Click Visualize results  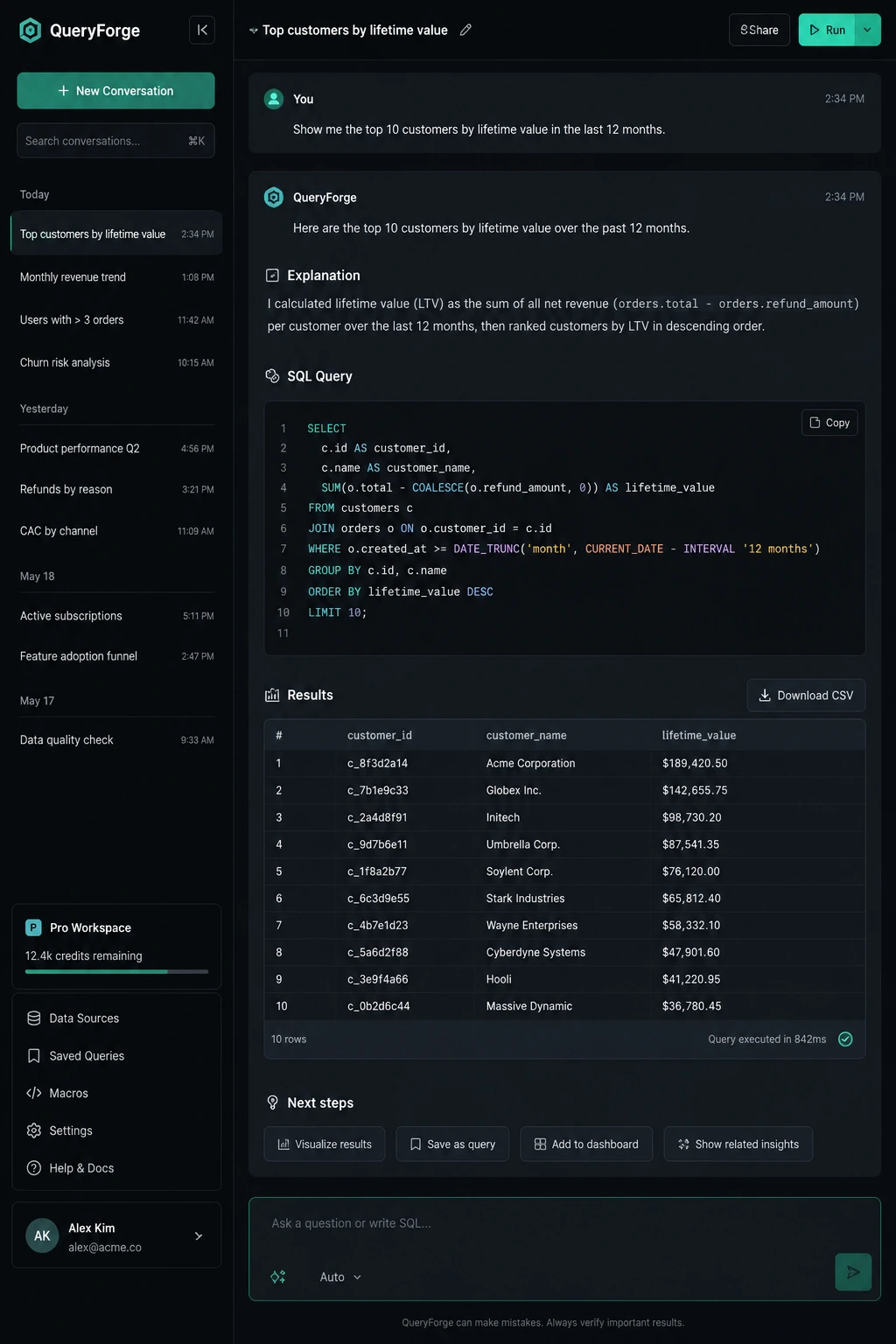[x=325, y=1144]
